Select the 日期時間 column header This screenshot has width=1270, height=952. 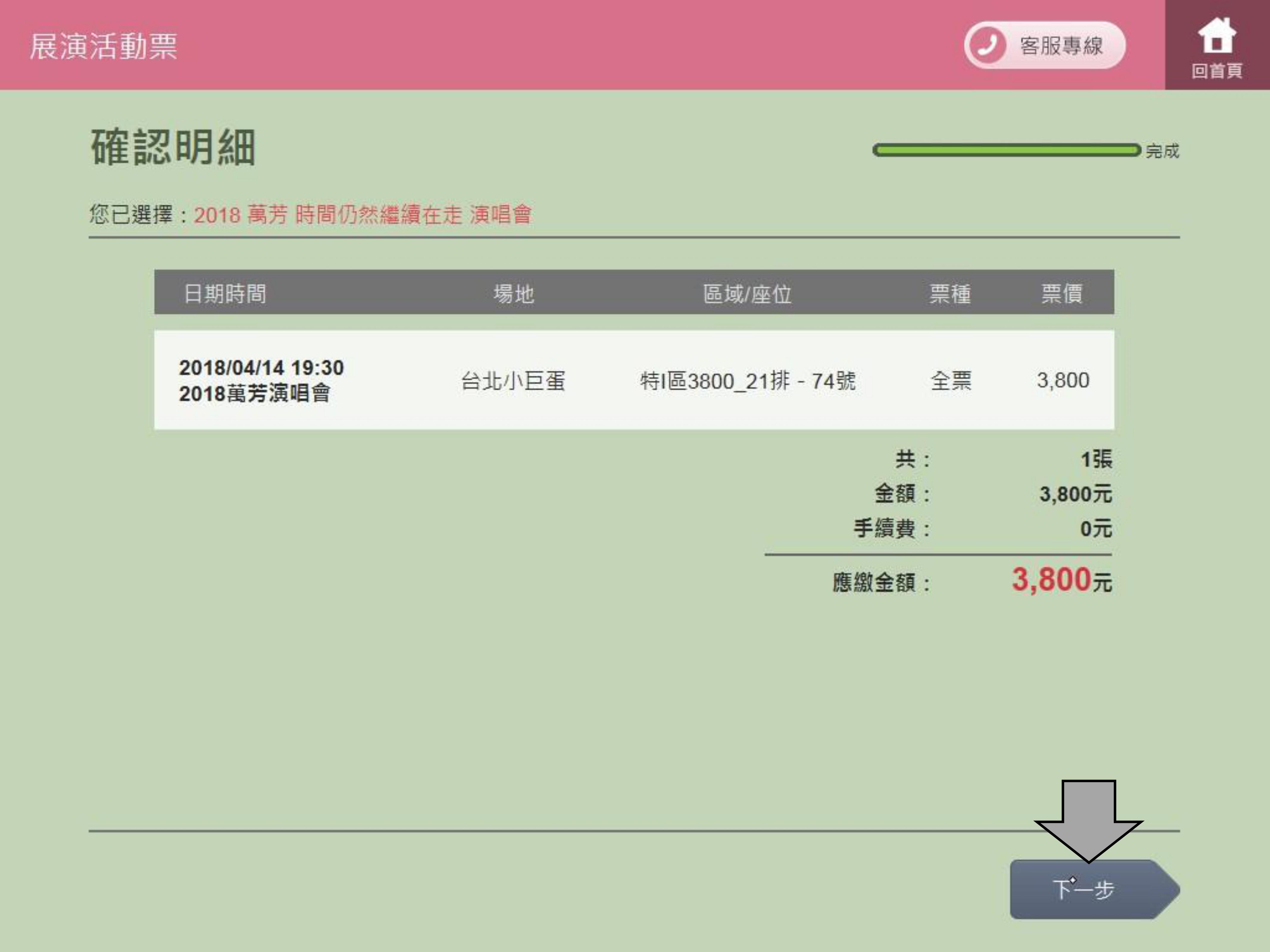point(224,294)
